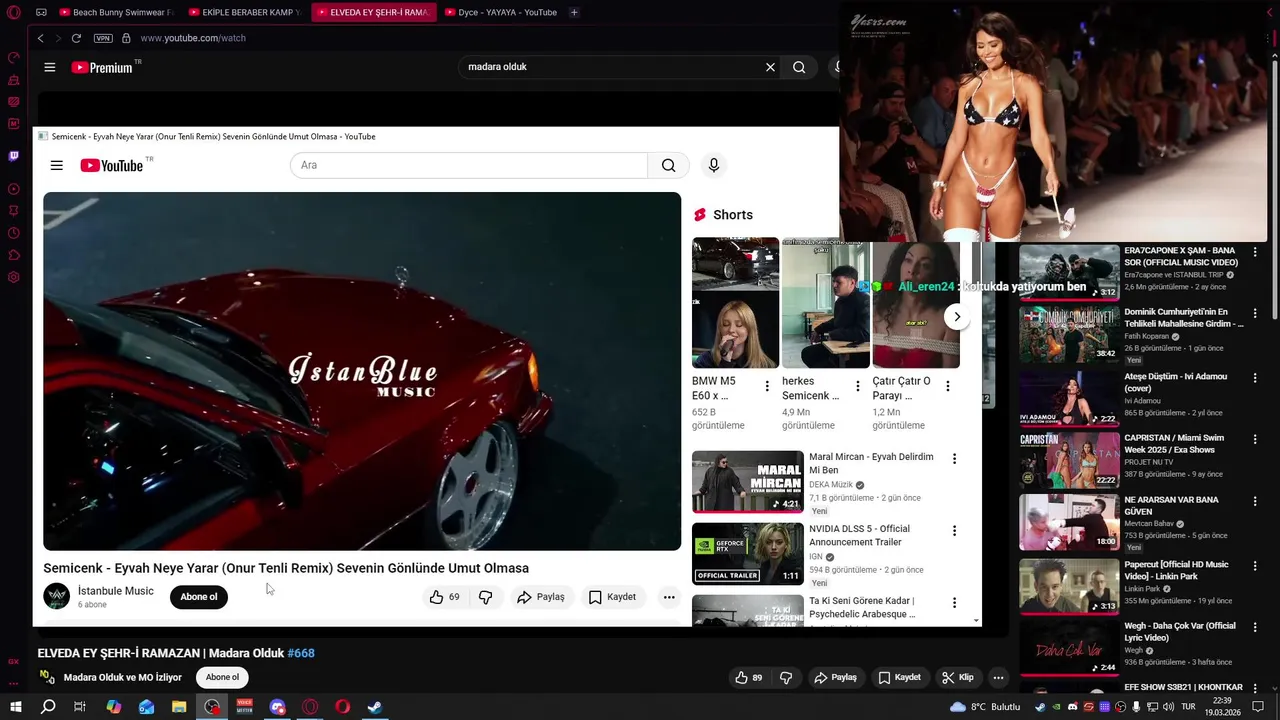Like the Semicenk video (69)

pos(445,597)
